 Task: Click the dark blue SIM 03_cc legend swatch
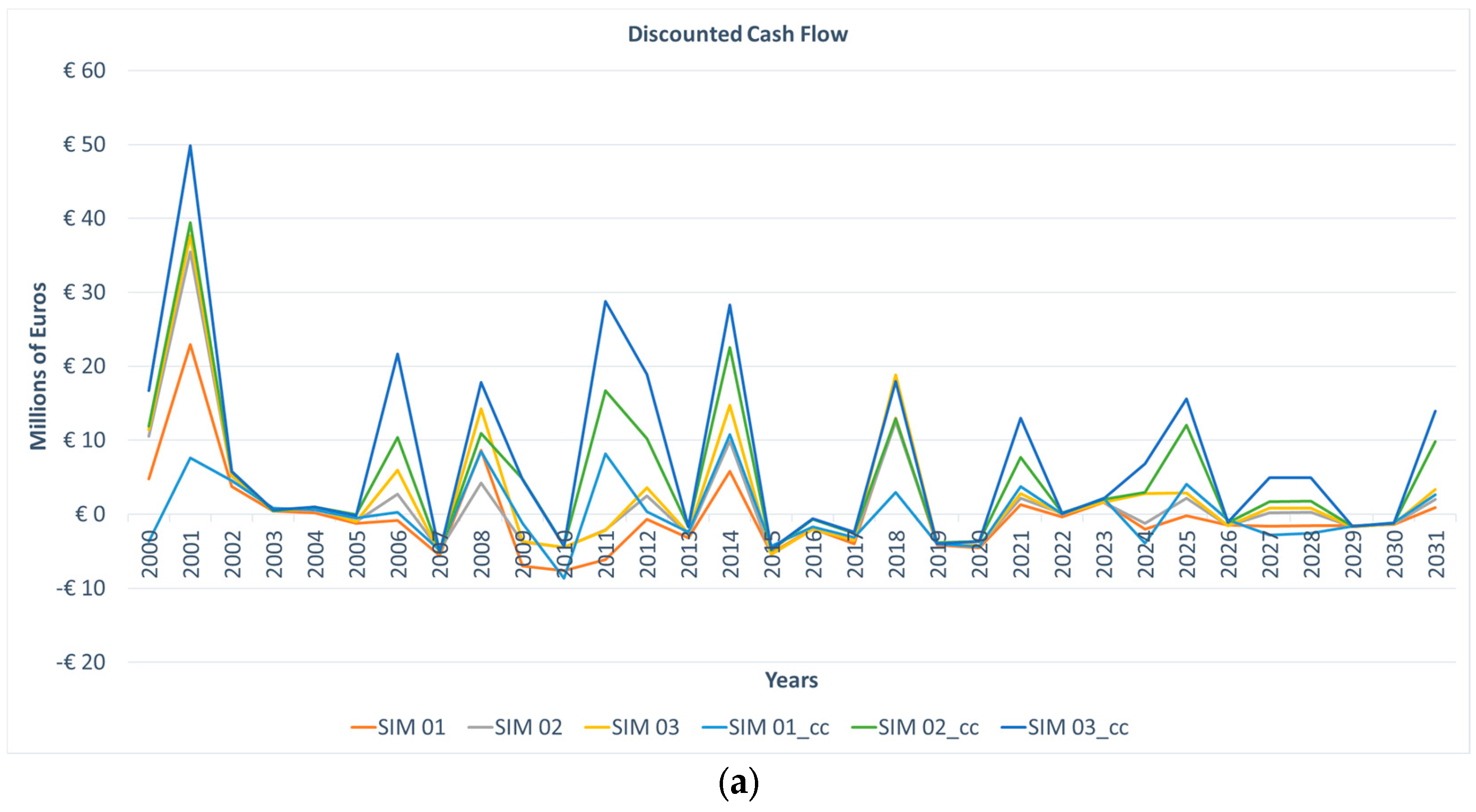pyautogui.click(x=1013, y=728)
